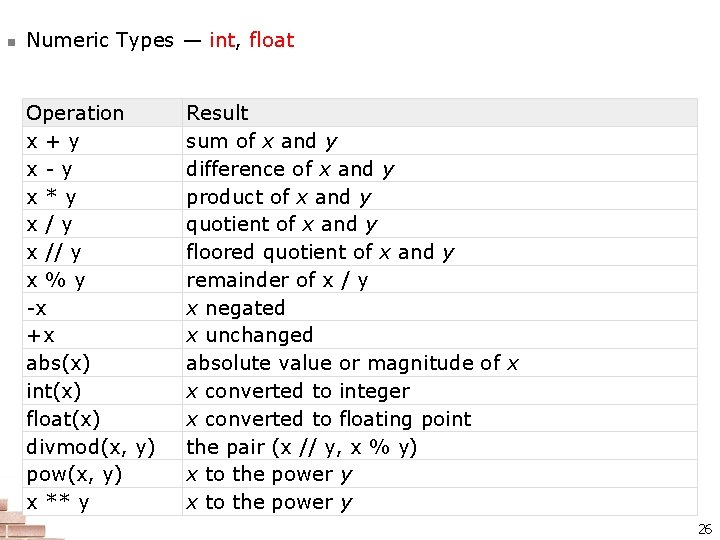
Task: Select the 'float(x)' operation cell
Action: 63,419
